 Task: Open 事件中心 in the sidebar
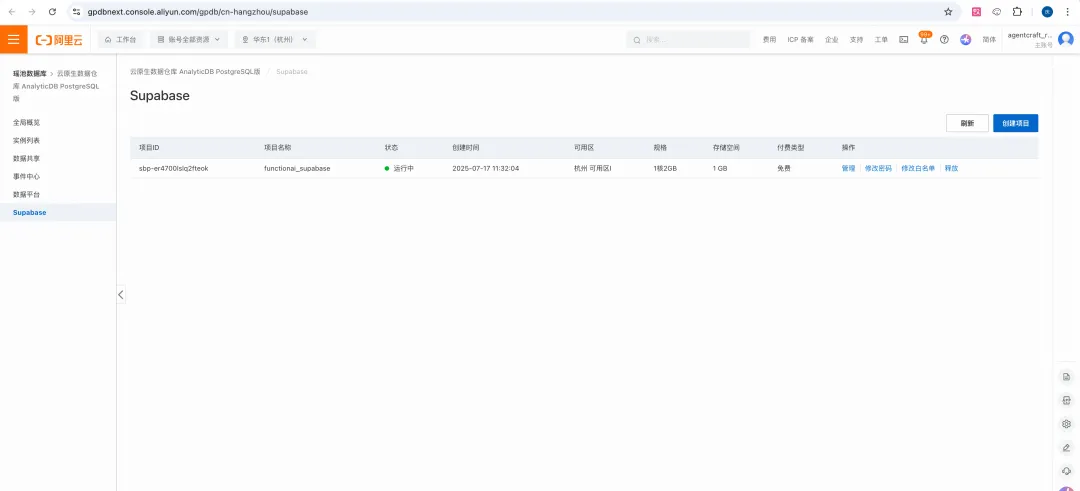[26, 176]
